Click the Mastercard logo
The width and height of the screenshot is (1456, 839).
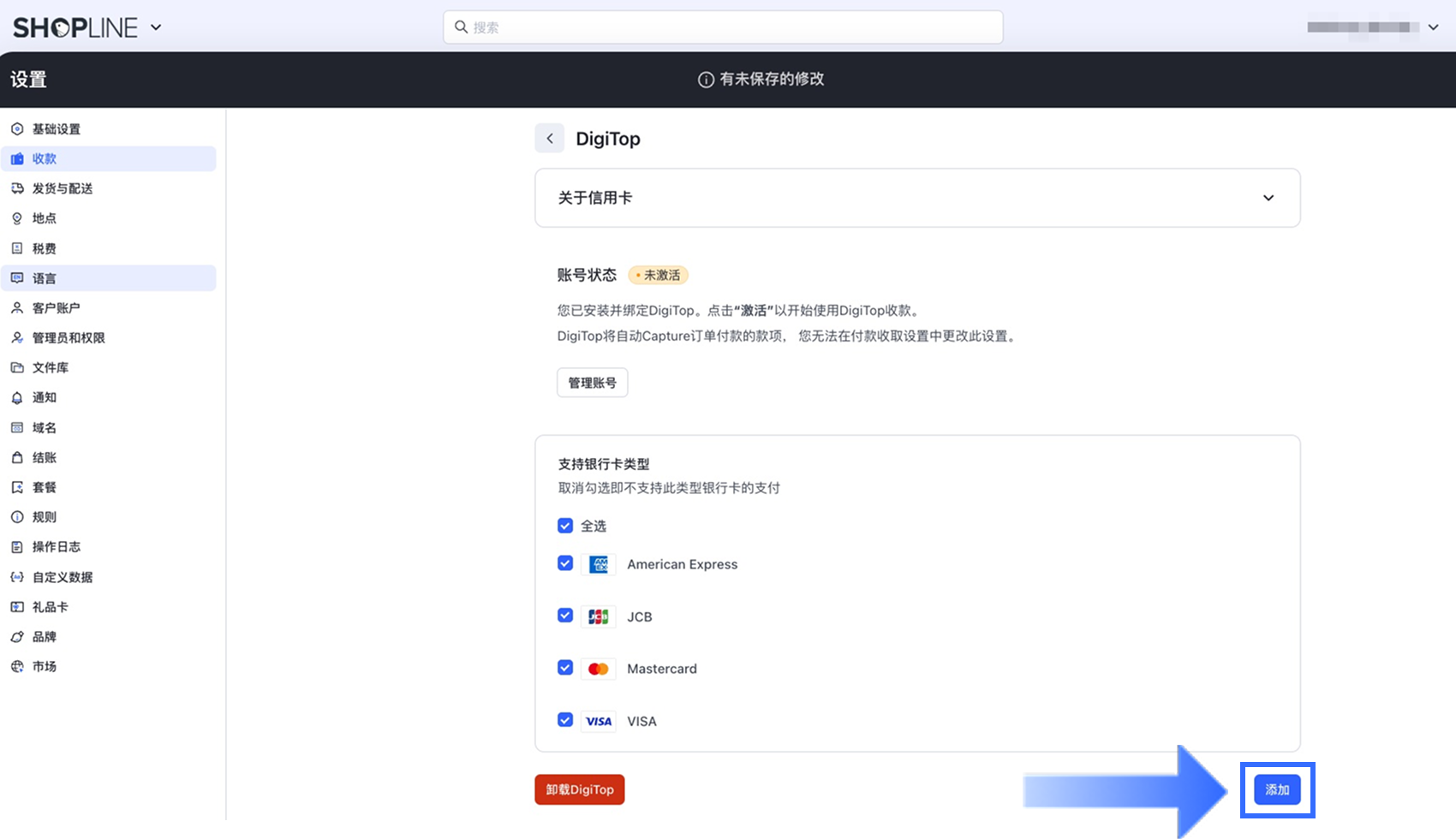coord(599,669)
